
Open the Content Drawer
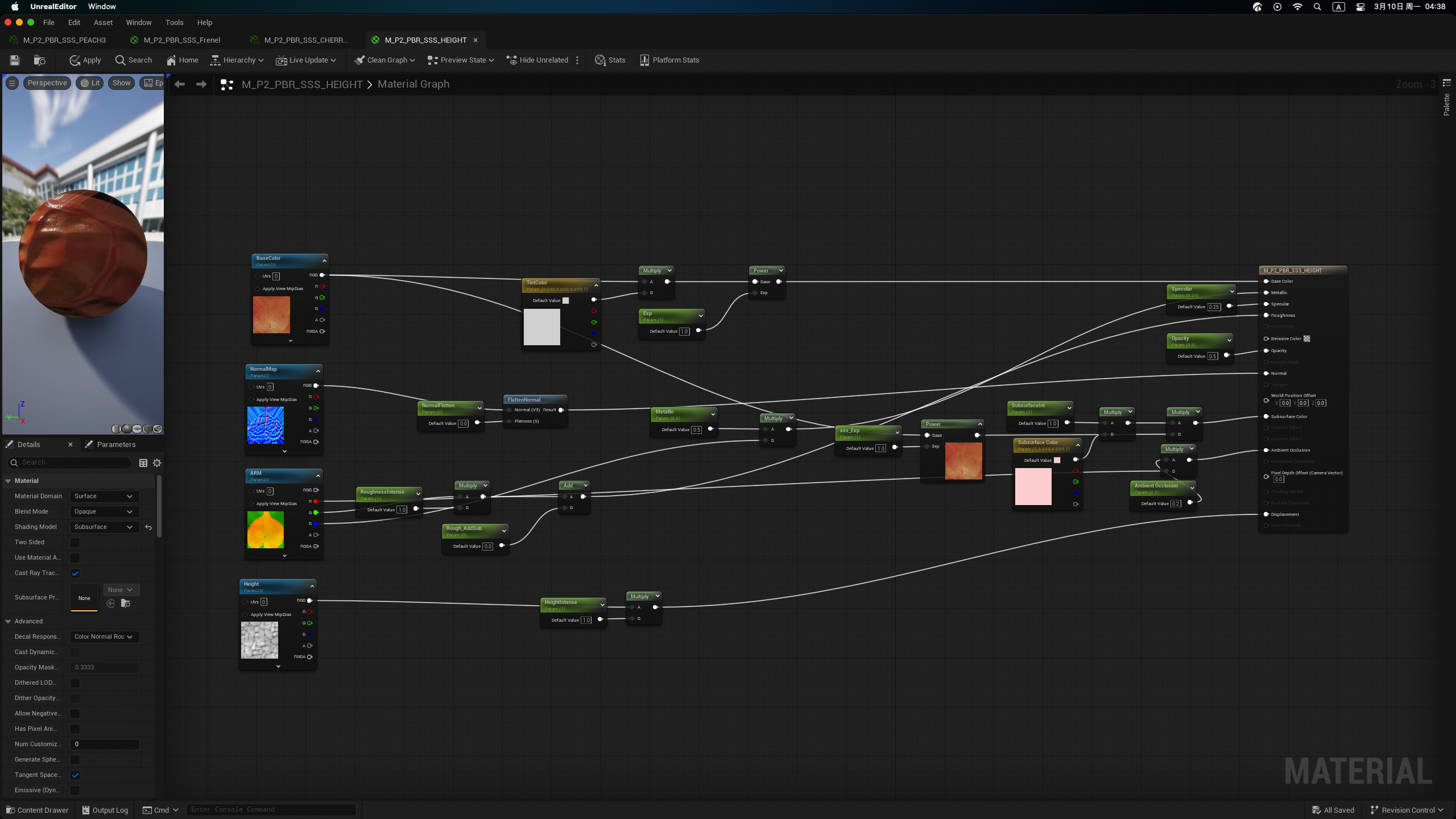[37, 810]
